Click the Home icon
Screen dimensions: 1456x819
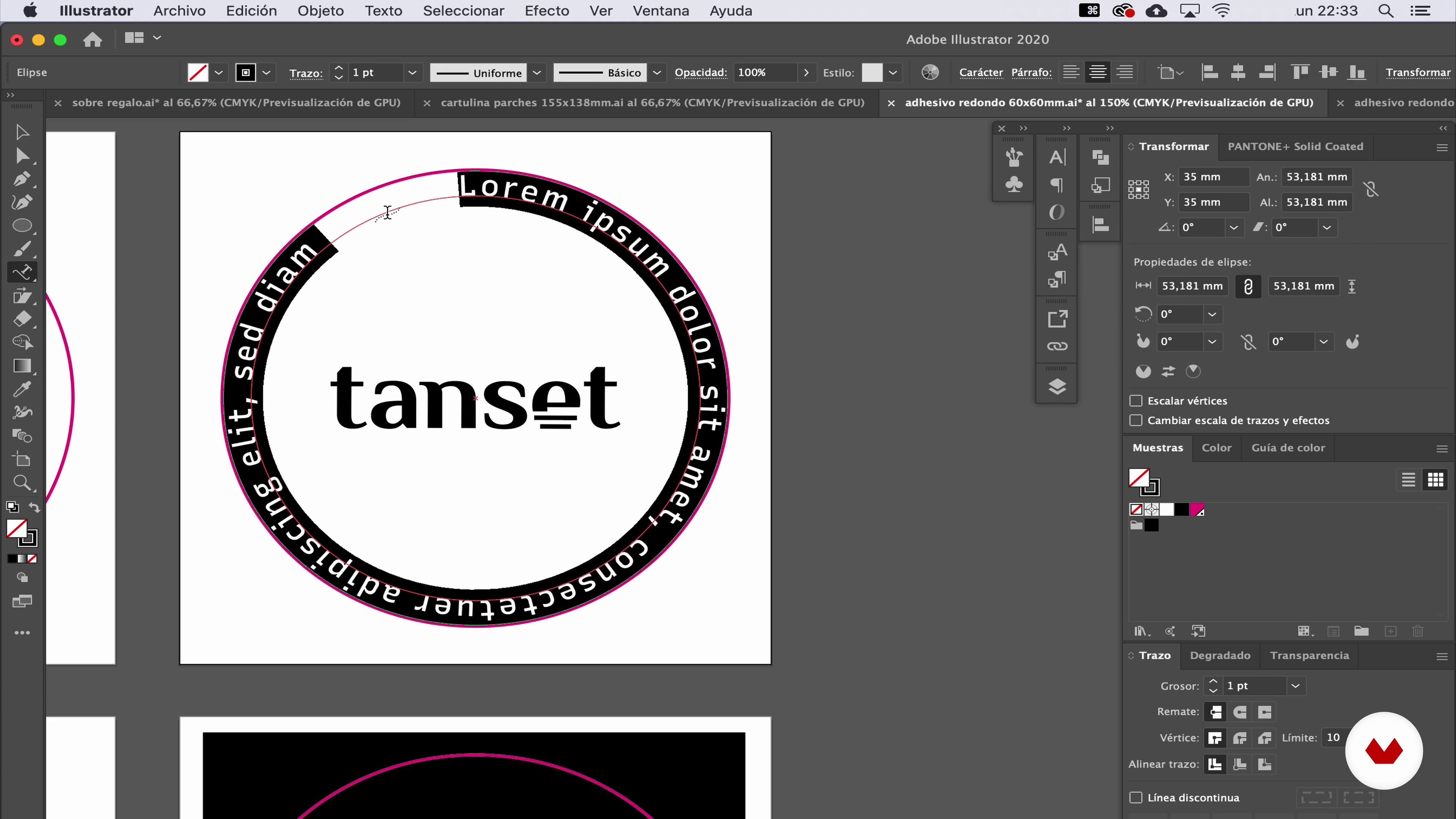pos(92,39)
